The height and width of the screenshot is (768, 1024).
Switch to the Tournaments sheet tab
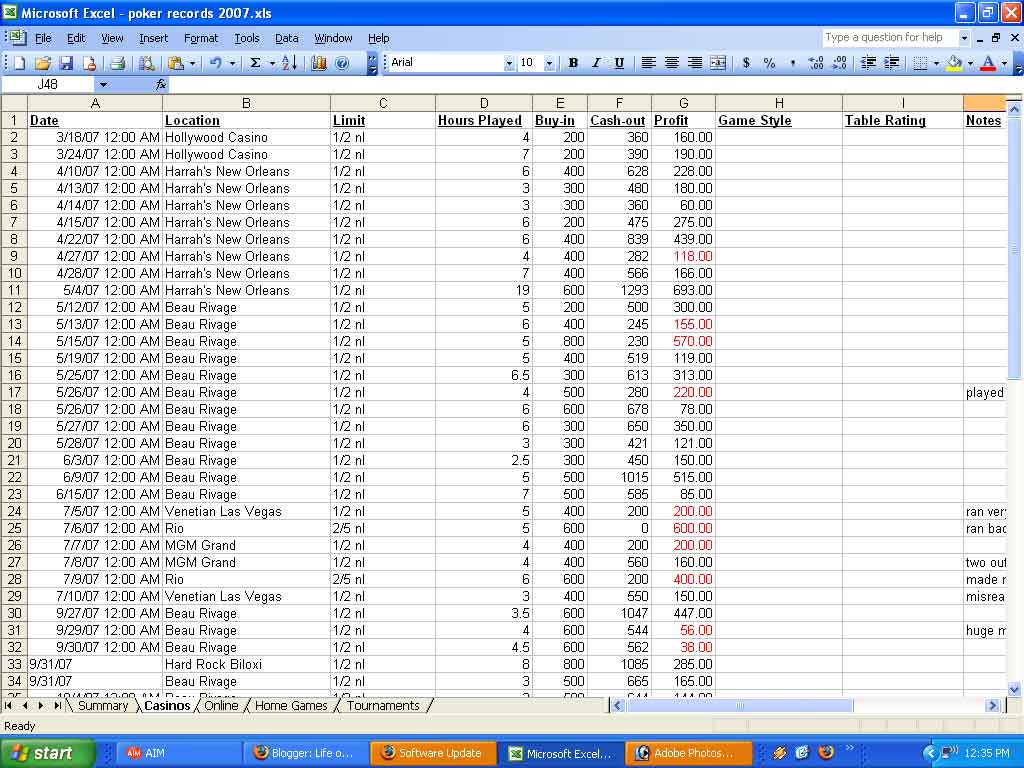tap(383, 706)
